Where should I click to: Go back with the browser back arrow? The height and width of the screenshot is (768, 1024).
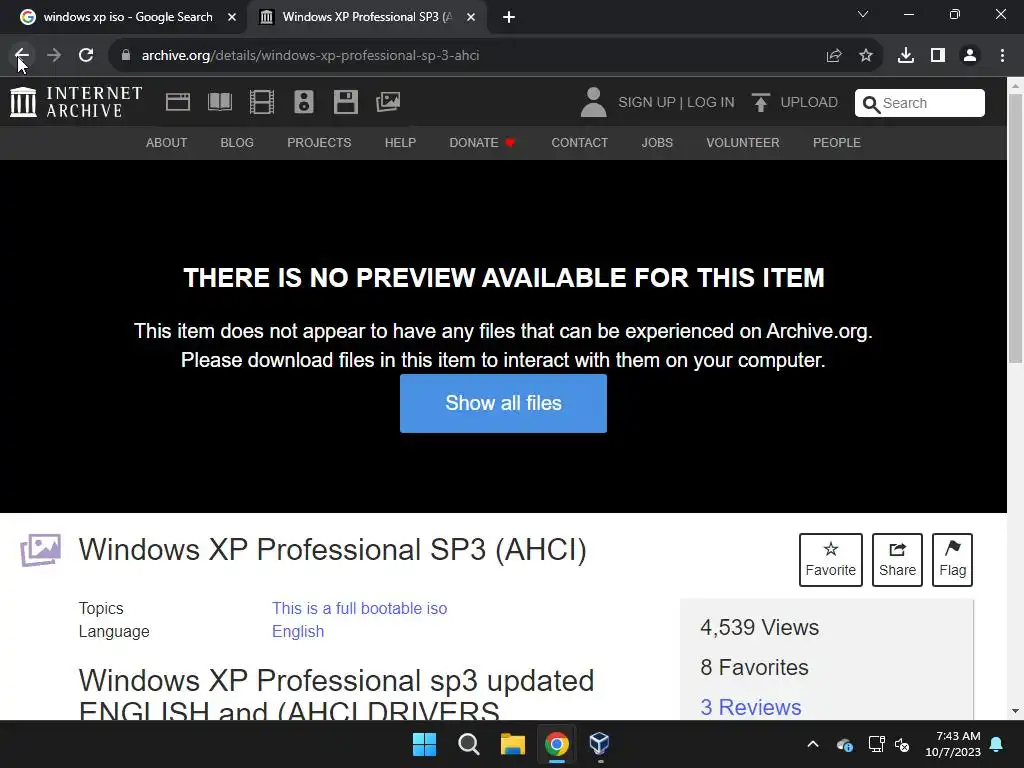22,56
